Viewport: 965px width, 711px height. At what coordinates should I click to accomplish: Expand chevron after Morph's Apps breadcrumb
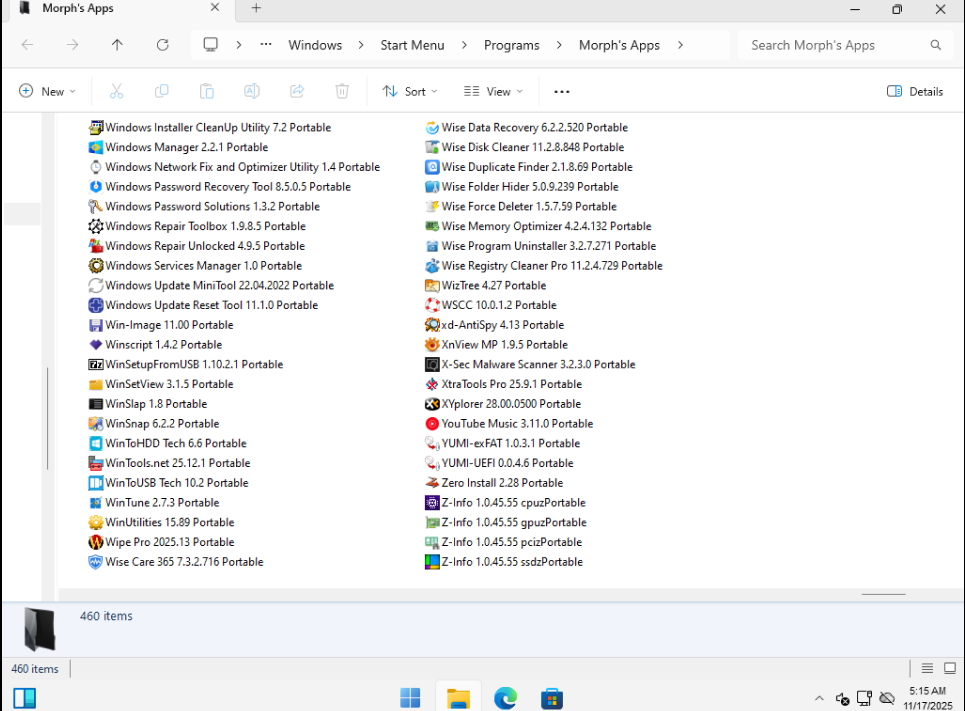(x=680, y=45)
